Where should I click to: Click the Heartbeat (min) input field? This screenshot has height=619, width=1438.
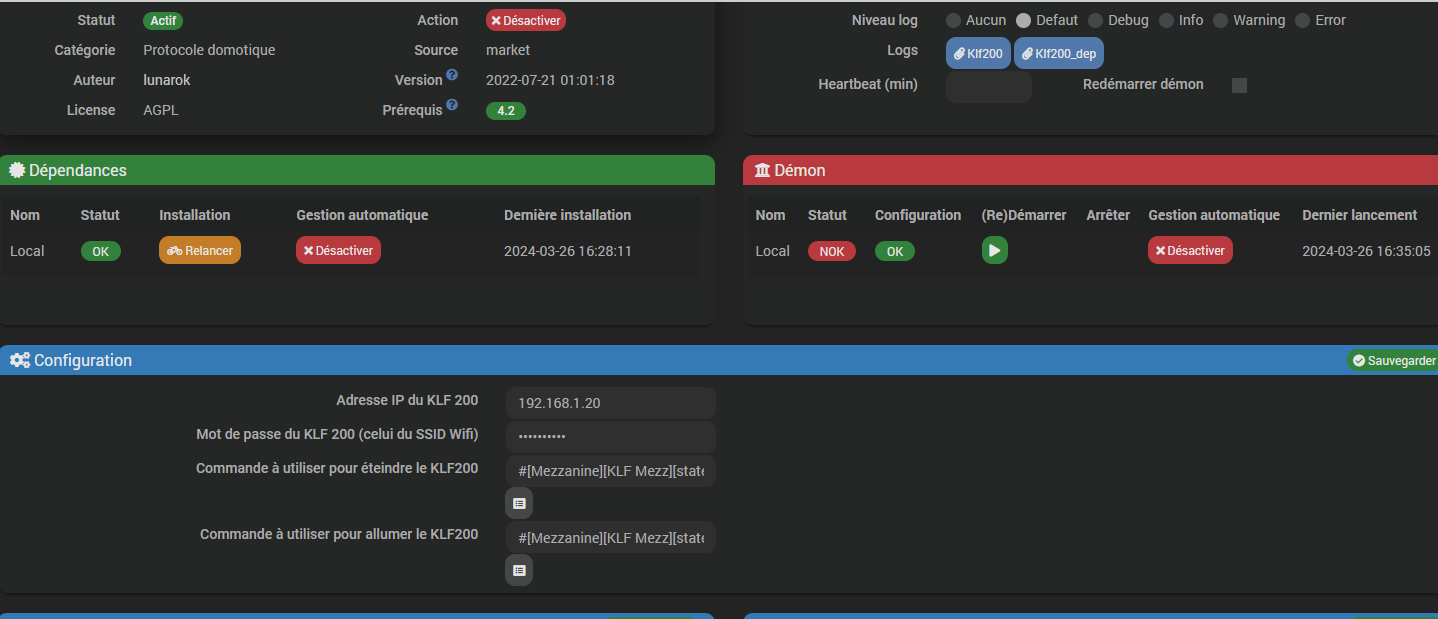coord(989,86)
